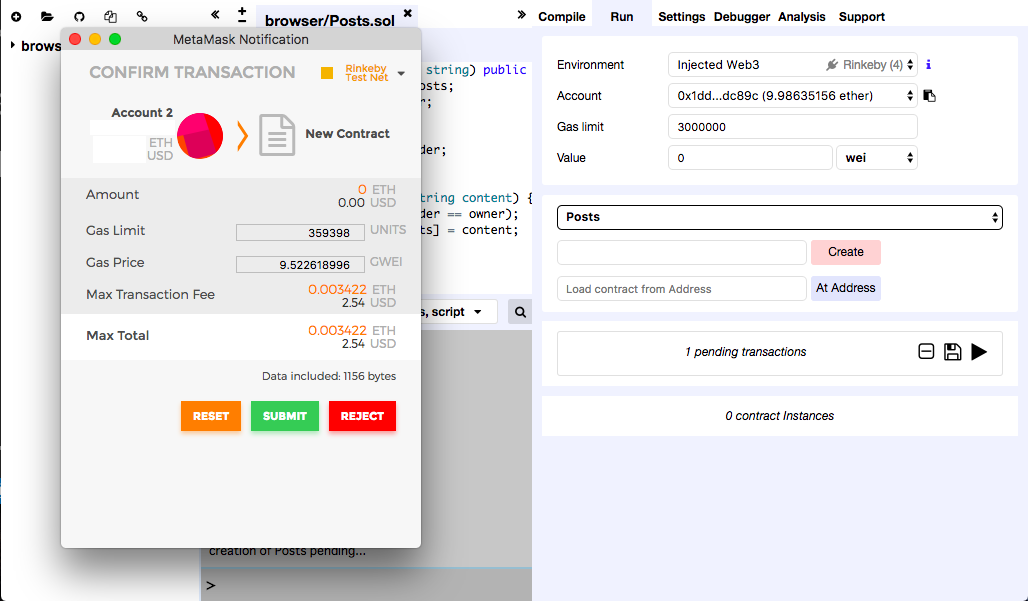Click the GitHub gist publish icon

pos(79,17)
